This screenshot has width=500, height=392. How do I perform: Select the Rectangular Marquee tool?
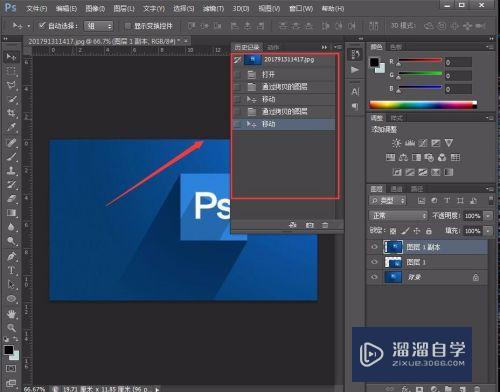coord(11,71)
